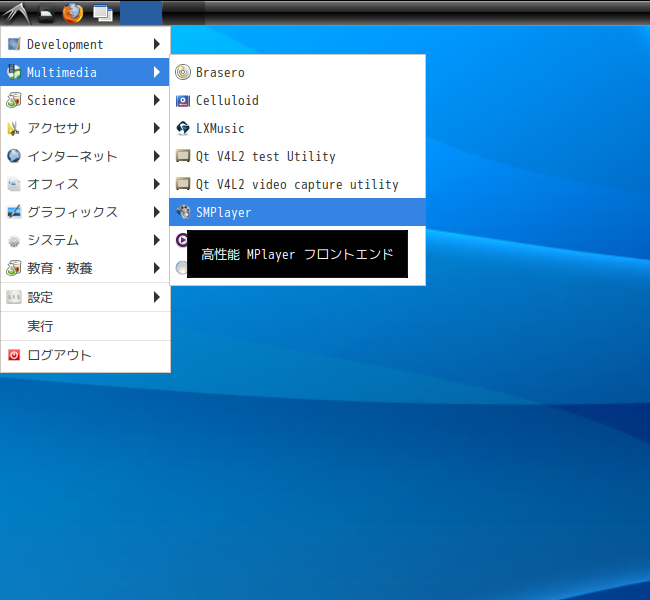Image resolution: width=650 pixels, height=600 pixels.
Task: Open the Development menu entry
Action: coord(85,44)
